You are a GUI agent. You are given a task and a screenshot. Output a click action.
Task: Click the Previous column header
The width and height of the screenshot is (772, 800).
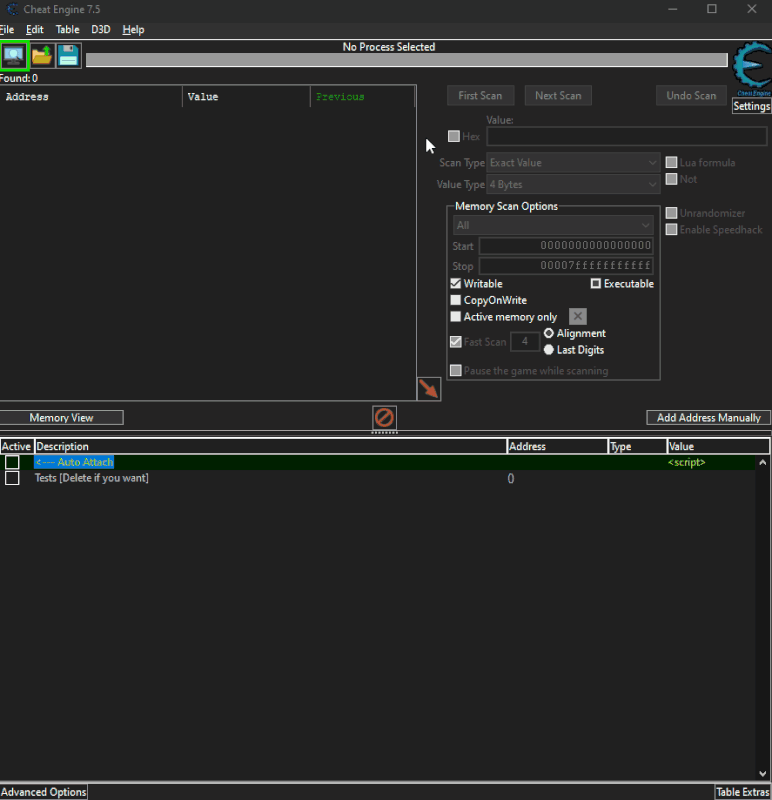click(x=362, y=96)
